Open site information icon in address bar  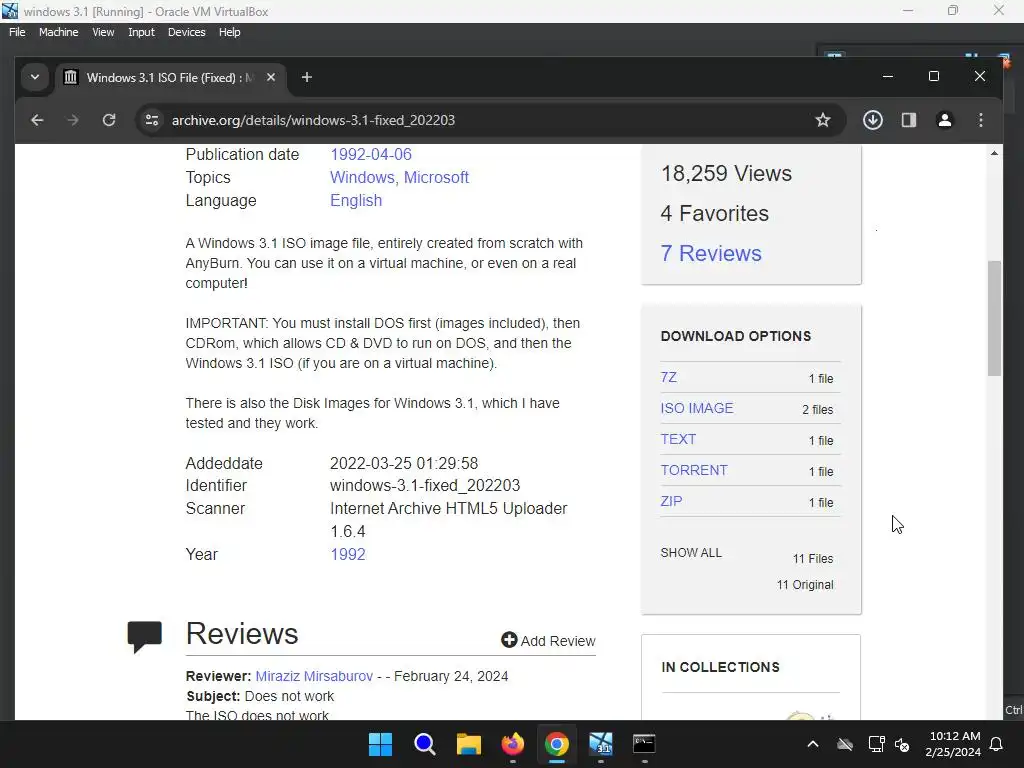152,120
